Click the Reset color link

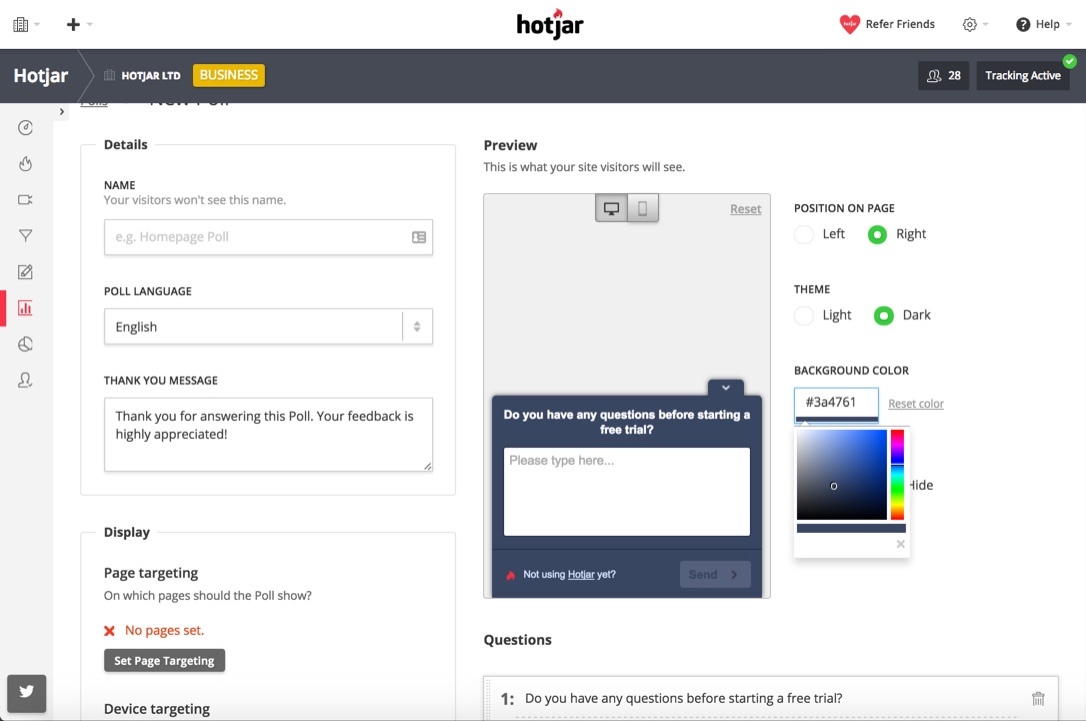coord(916,404)
